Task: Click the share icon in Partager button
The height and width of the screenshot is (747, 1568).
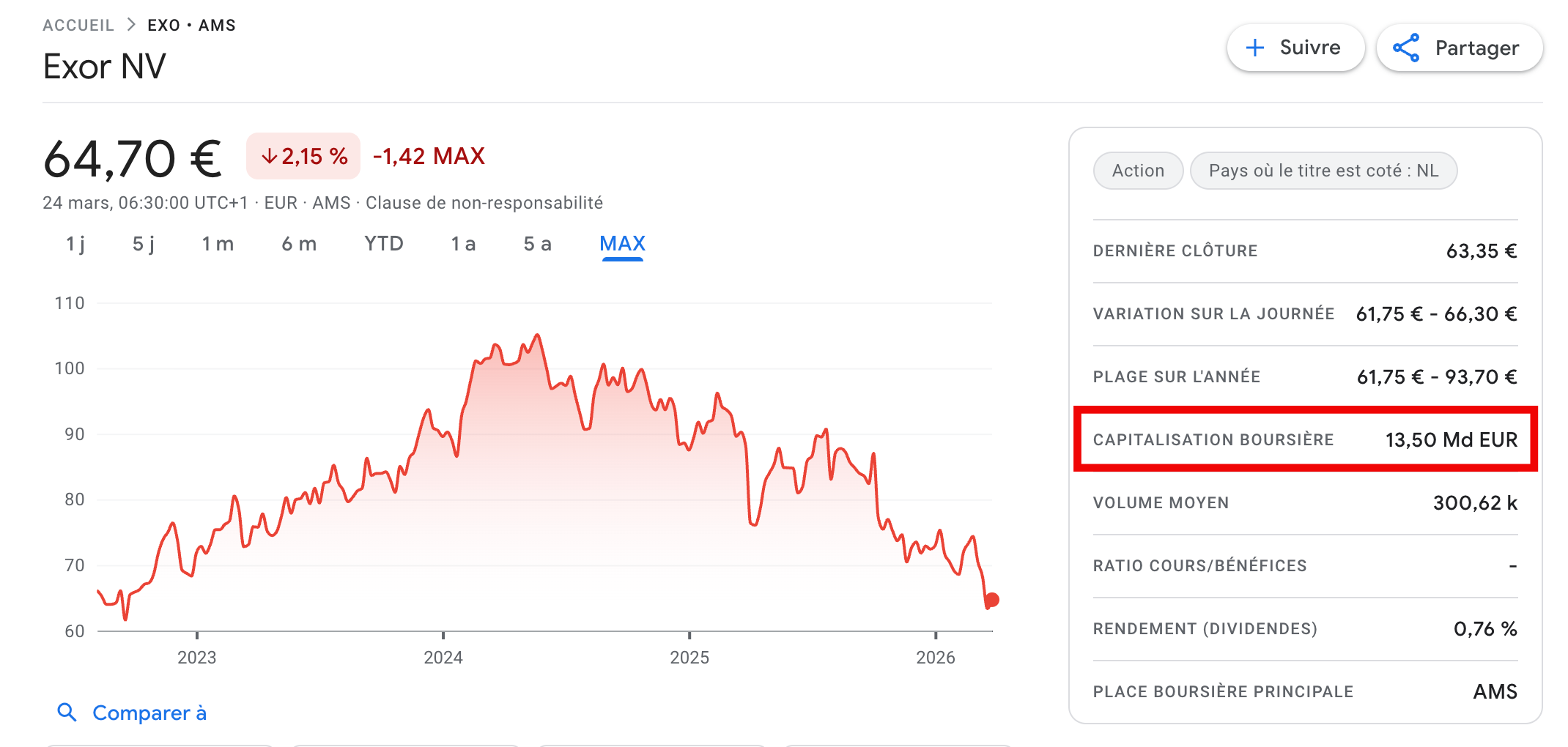Action: [1406, 48]
